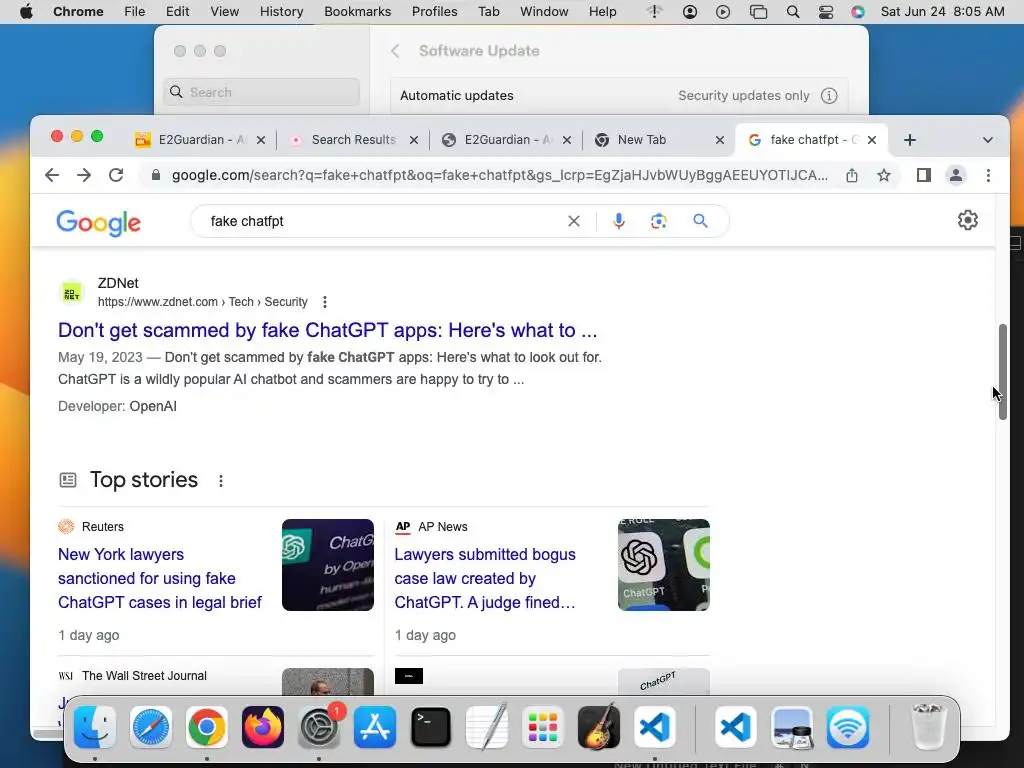Screen dimensions: 1024x768
Task: Go forward in Chrome browser history
Action: pos(84,175)
